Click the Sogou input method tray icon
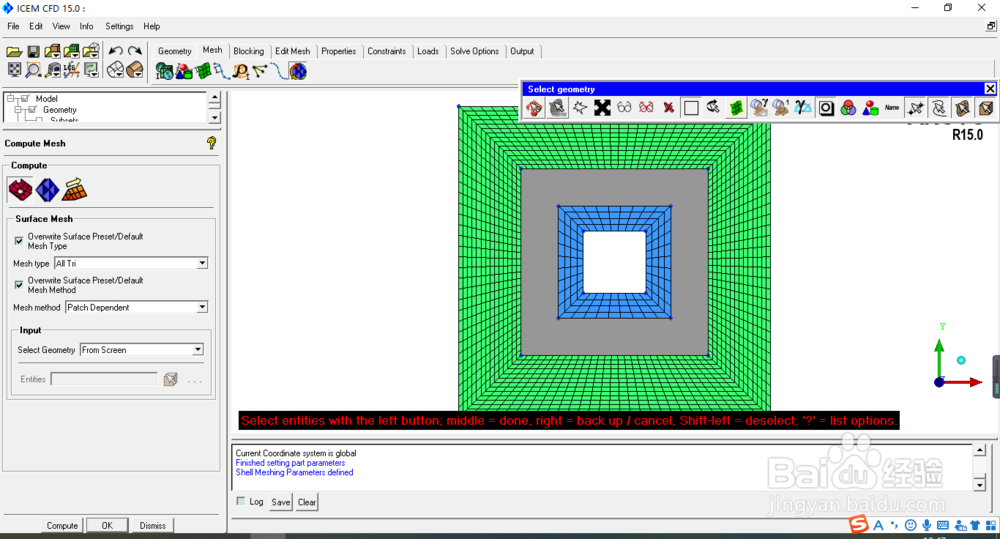The width and height of the screenshot is (1000, 539). 859,524
